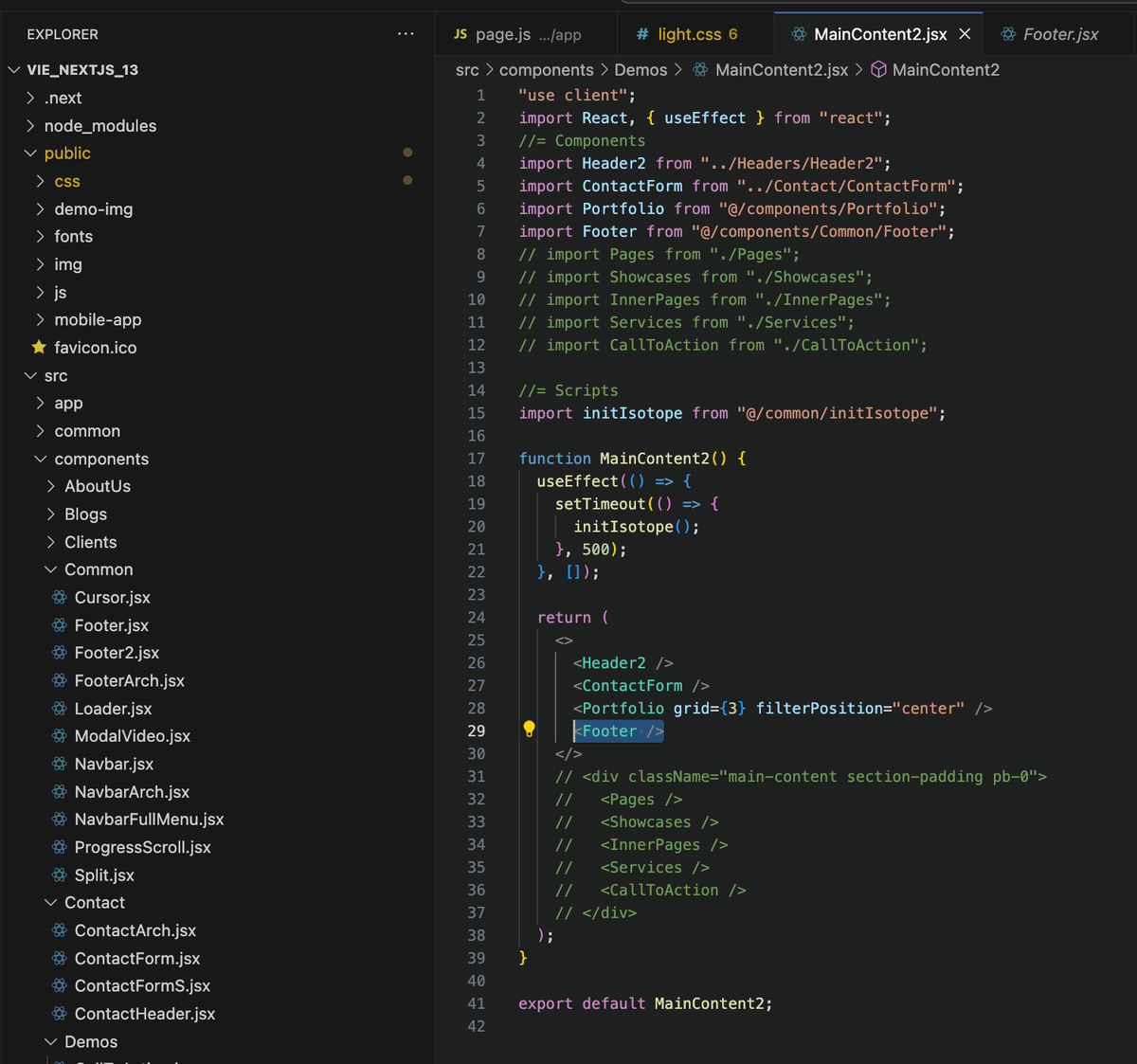
Task: Click the React icon beside NavbarFullMenu.jsx
Action: coord(60,820)
